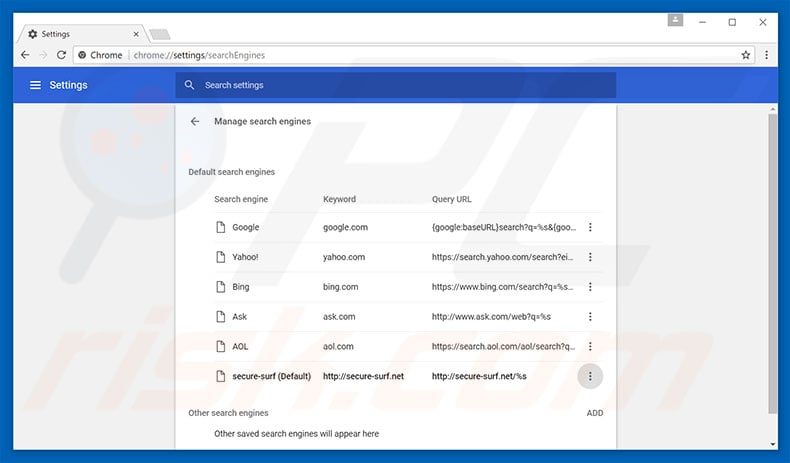Close the Settings tab

(136, 34)
